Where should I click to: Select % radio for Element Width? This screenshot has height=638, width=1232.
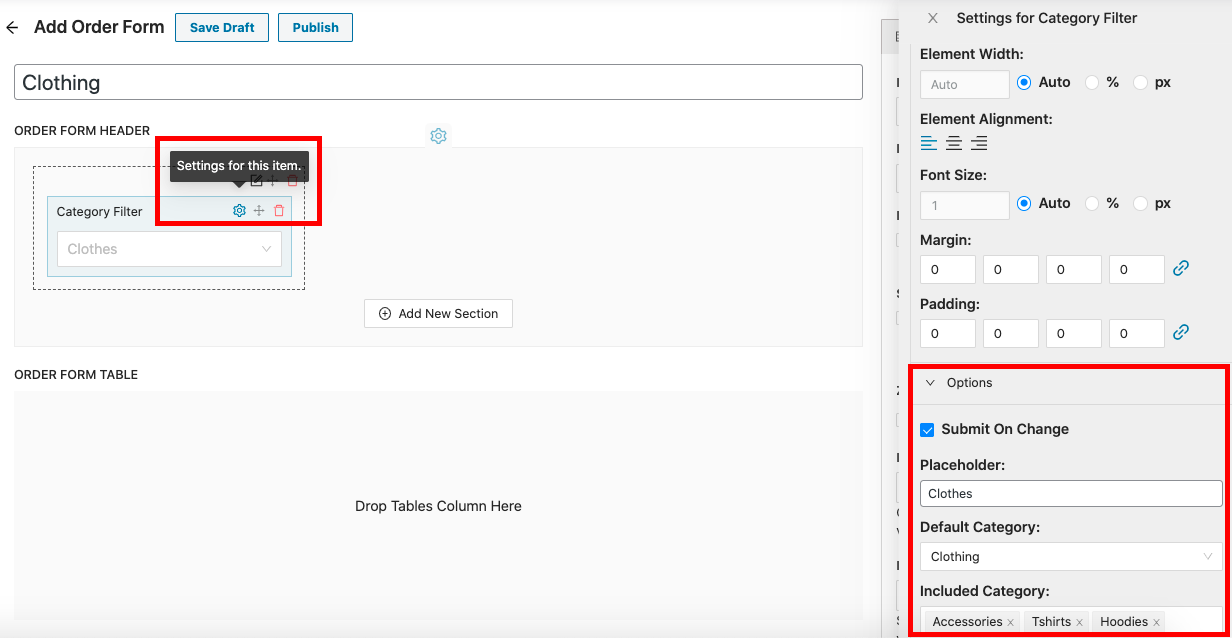[x=1092, y=83]
